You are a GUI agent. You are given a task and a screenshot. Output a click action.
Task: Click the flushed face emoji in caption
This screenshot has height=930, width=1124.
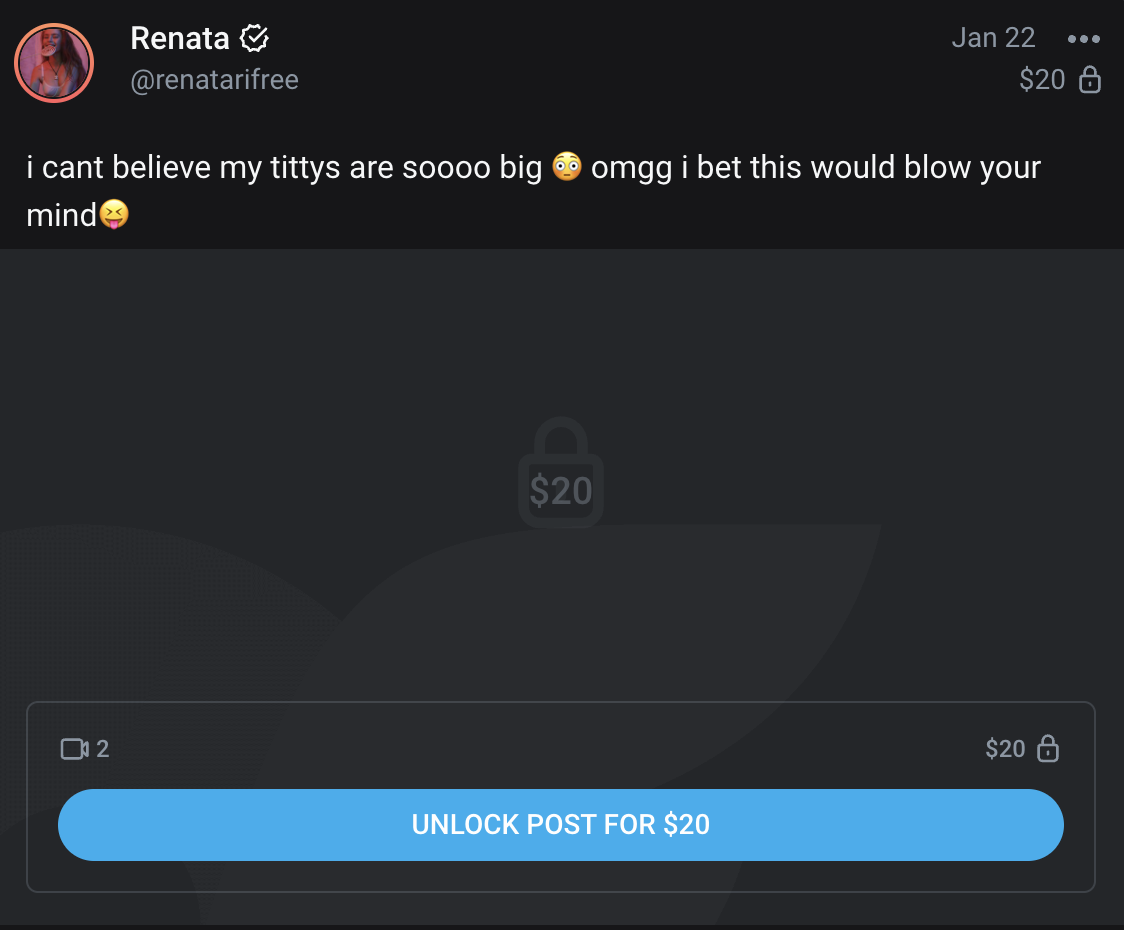pyautogui.click(x=566, y=168)
